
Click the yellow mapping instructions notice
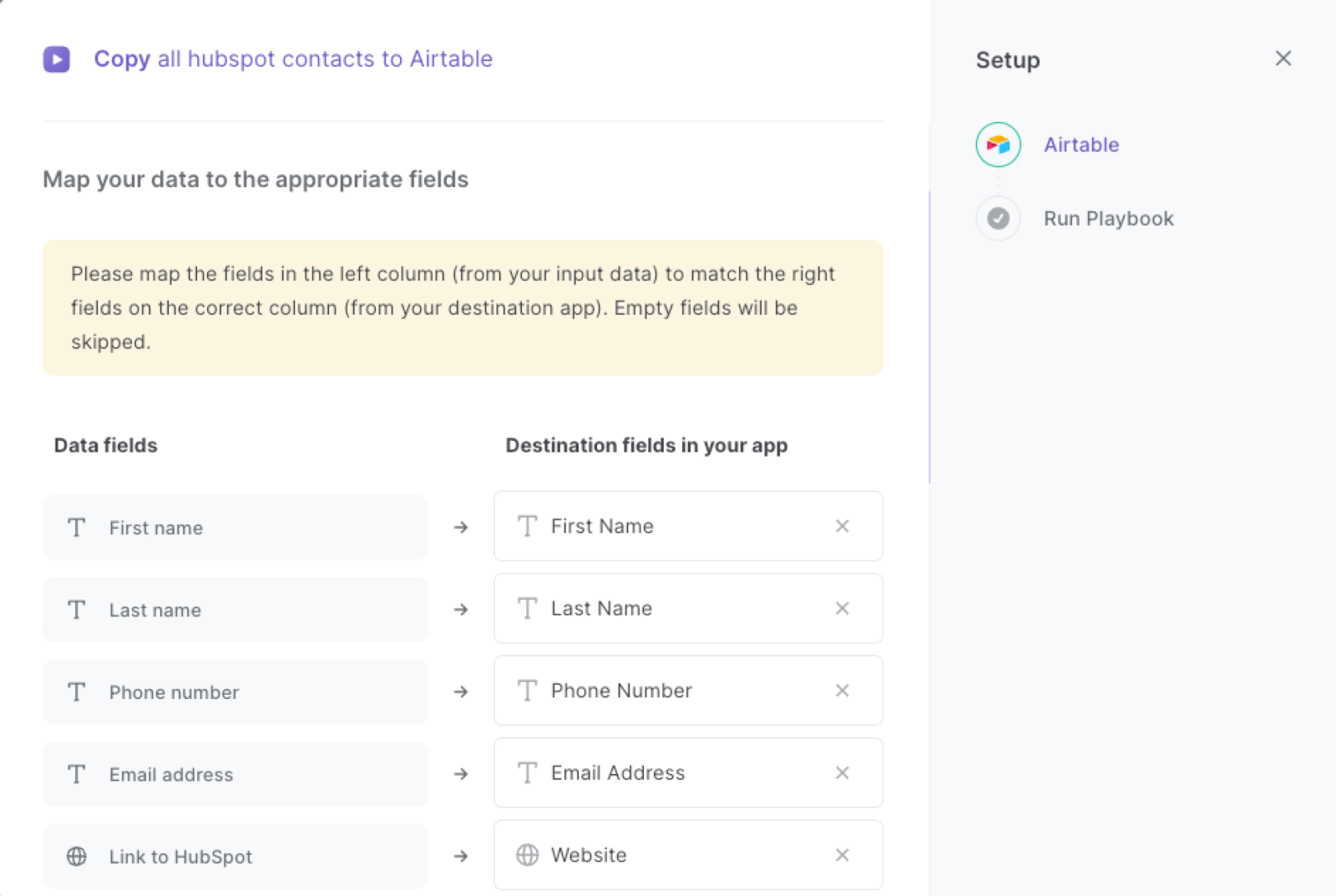point(463,307)
